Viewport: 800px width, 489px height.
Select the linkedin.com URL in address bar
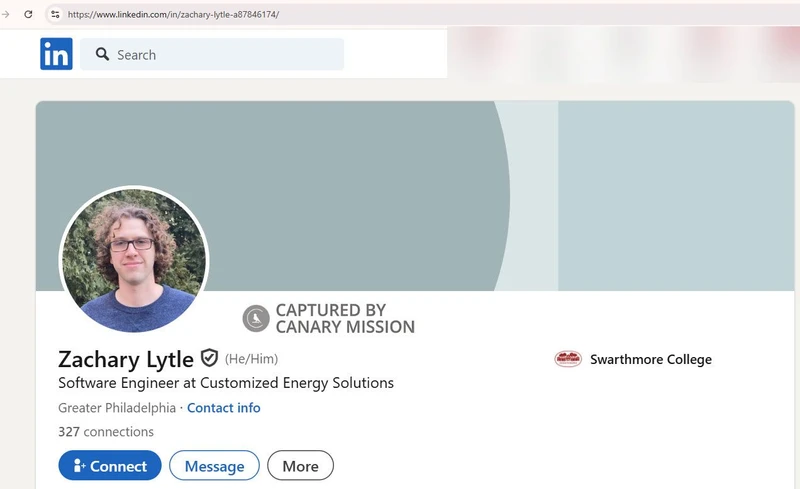pos(173,14)
